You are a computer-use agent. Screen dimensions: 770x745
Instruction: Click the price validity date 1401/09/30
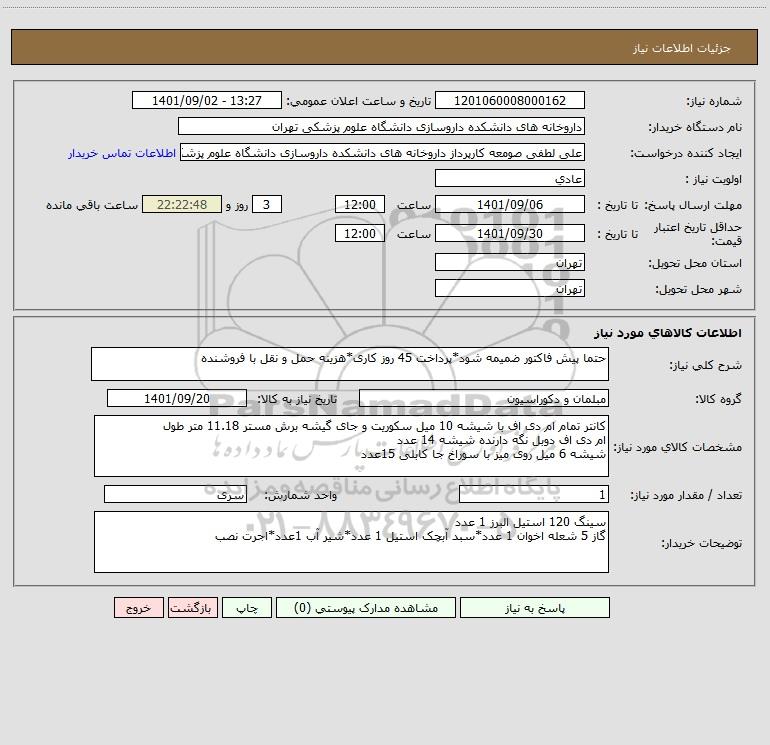click(x=510, y=233)
